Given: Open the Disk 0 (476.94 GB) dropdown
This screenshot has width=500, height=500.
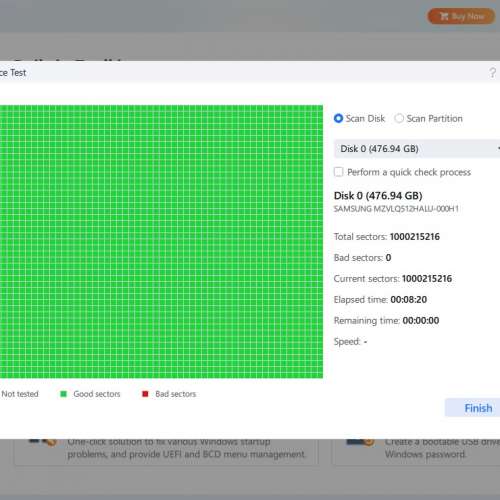Looking at the screenshot, I should (417, 149).
